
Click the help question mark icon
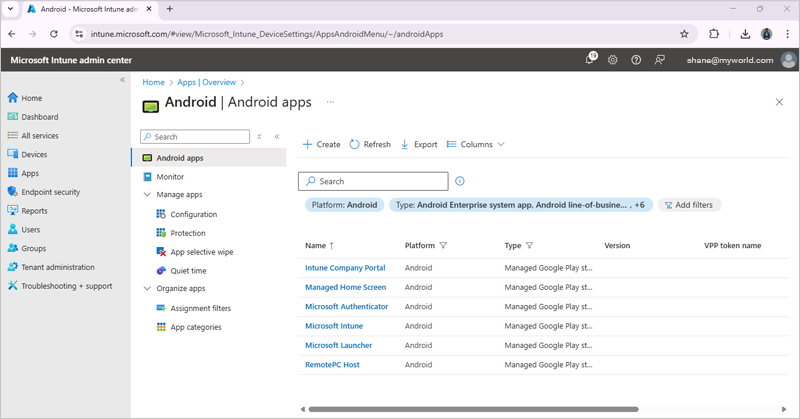(636, 60)
